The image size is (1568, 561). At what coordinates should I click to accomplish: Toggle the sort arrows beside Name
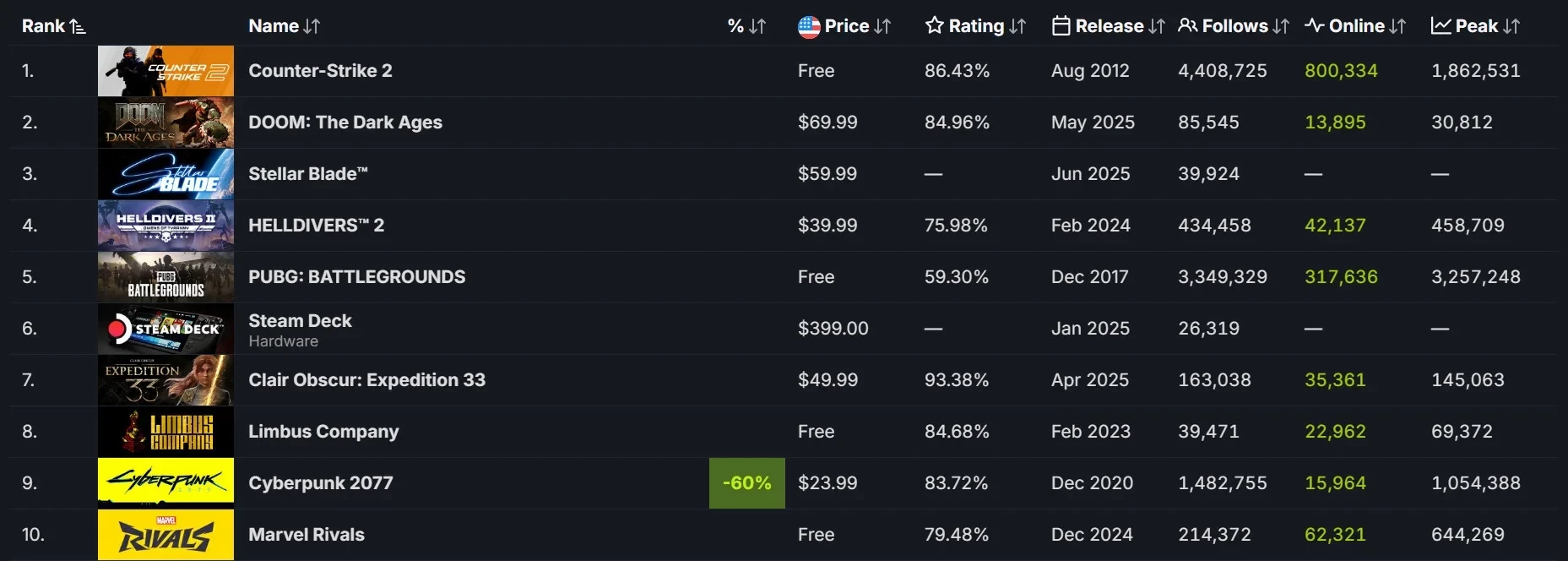pos(312,27)
